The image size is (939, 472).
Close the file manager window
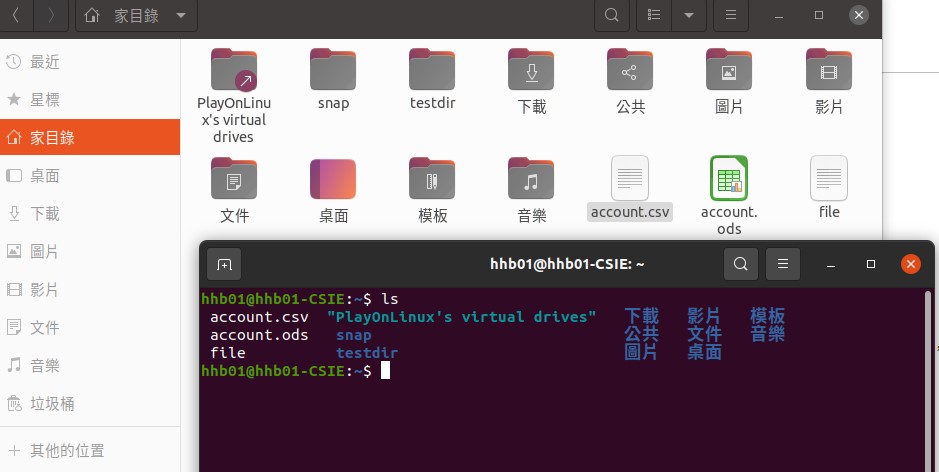[859, 15]
